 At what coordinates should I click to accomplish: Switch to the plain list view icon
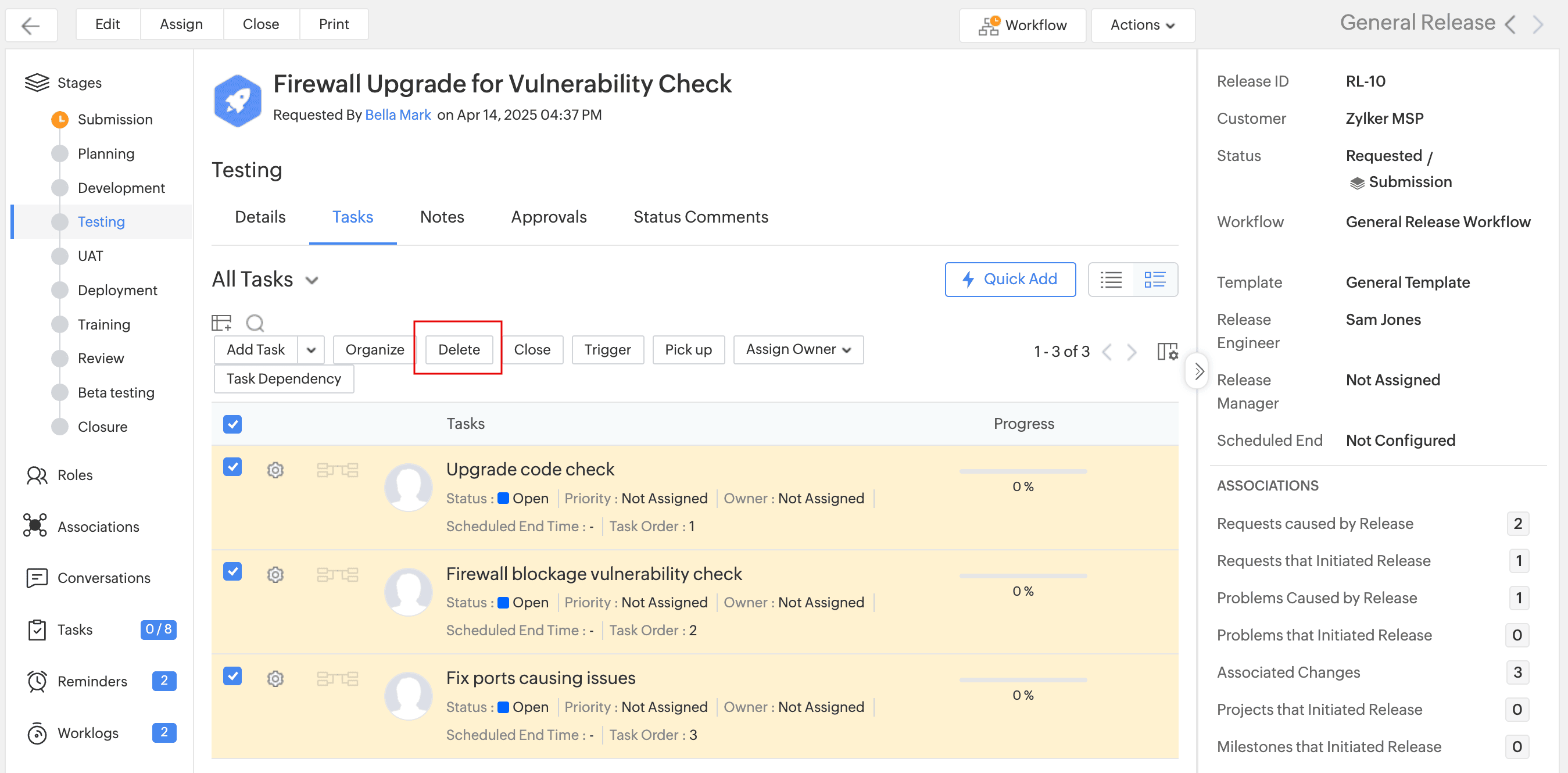(x=1111, y=280)
